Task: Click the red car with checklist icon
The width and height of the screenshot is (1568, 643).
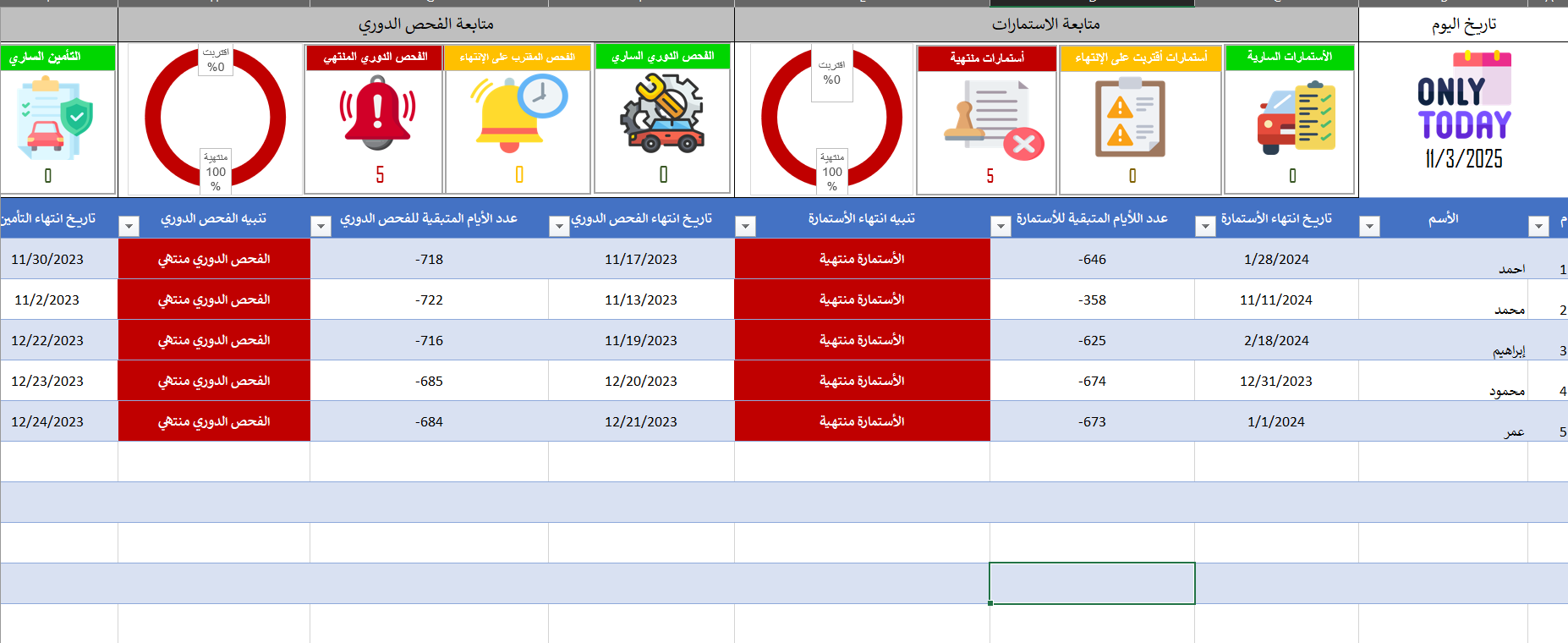Action: 1296,118
